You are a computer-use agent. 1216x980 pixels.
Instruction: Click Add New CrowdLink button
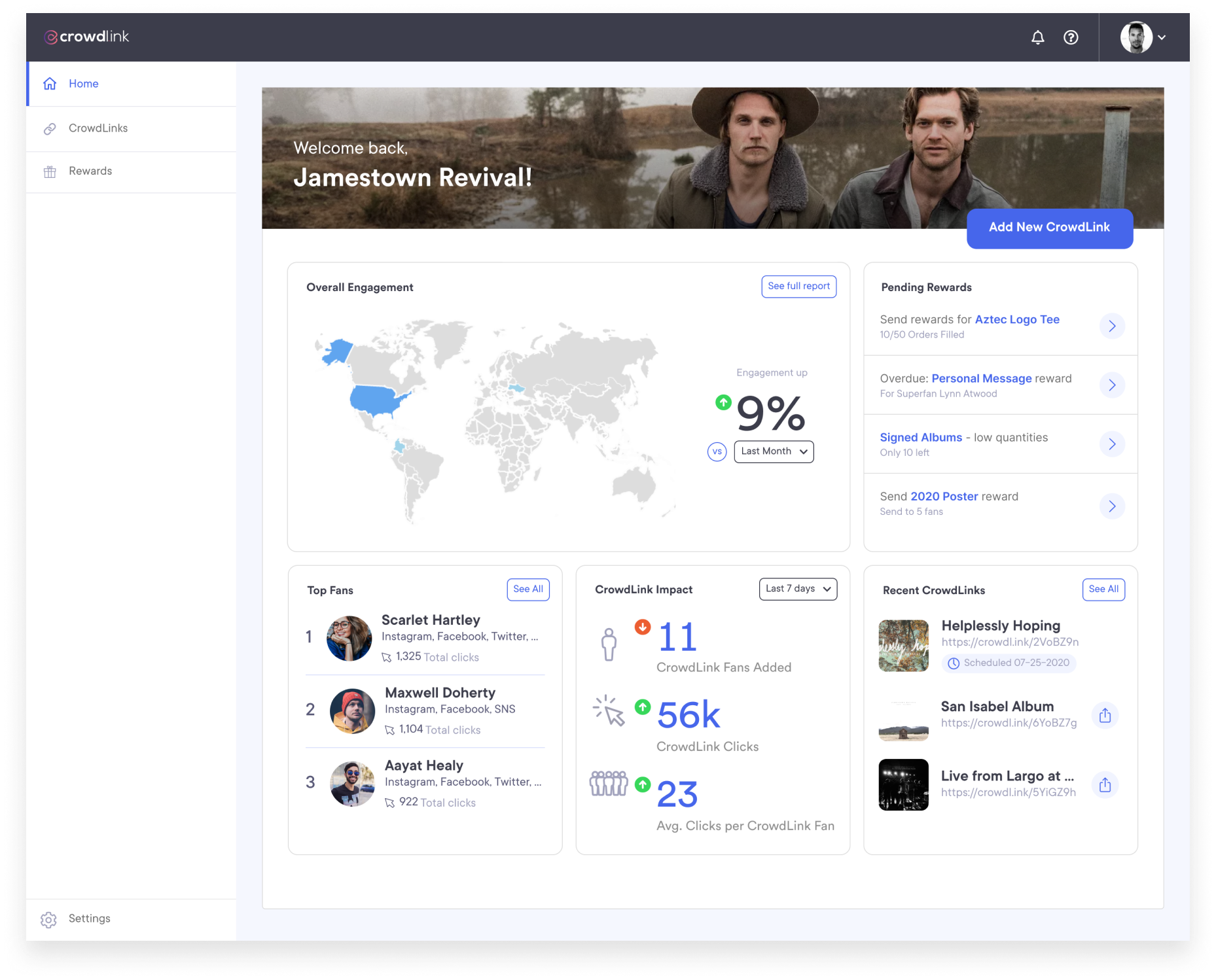tap(1050, 228)
